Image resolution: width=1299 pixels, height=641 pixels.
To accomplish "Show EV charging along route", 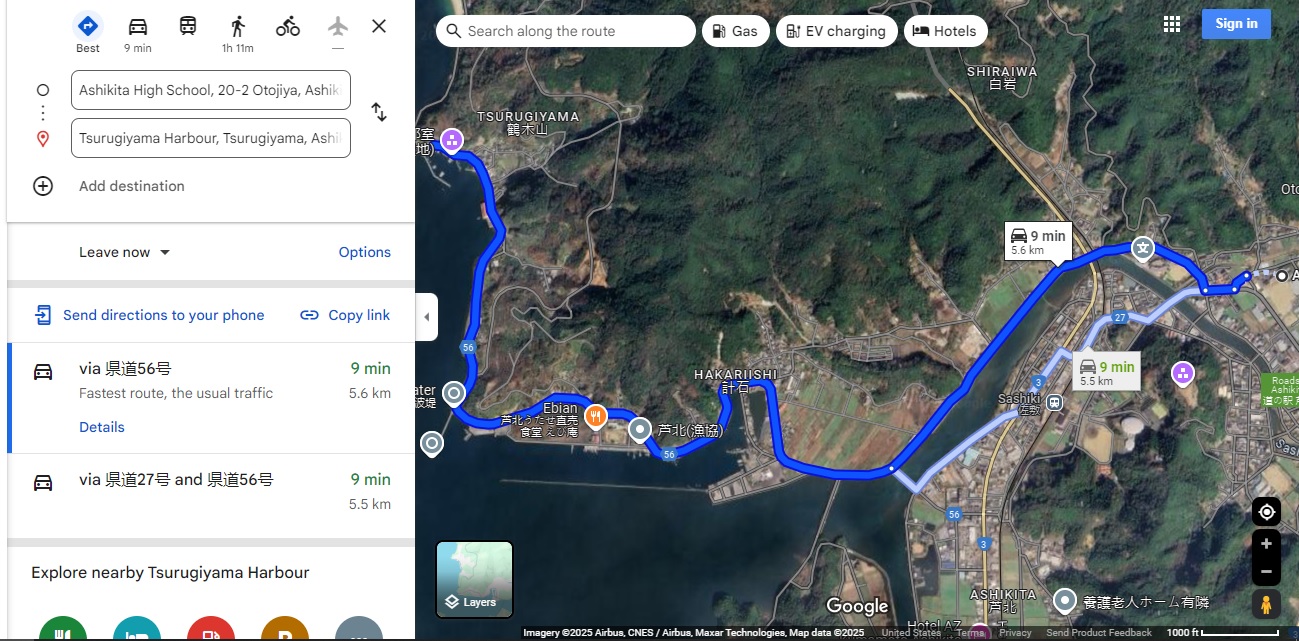I will pos(836,31).
